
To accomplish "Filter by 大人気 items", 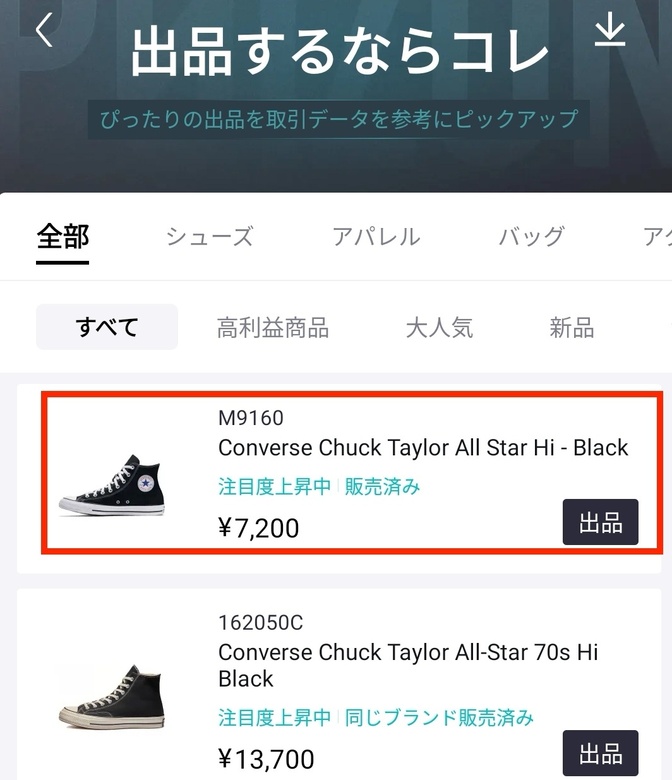I will [439, 328].
